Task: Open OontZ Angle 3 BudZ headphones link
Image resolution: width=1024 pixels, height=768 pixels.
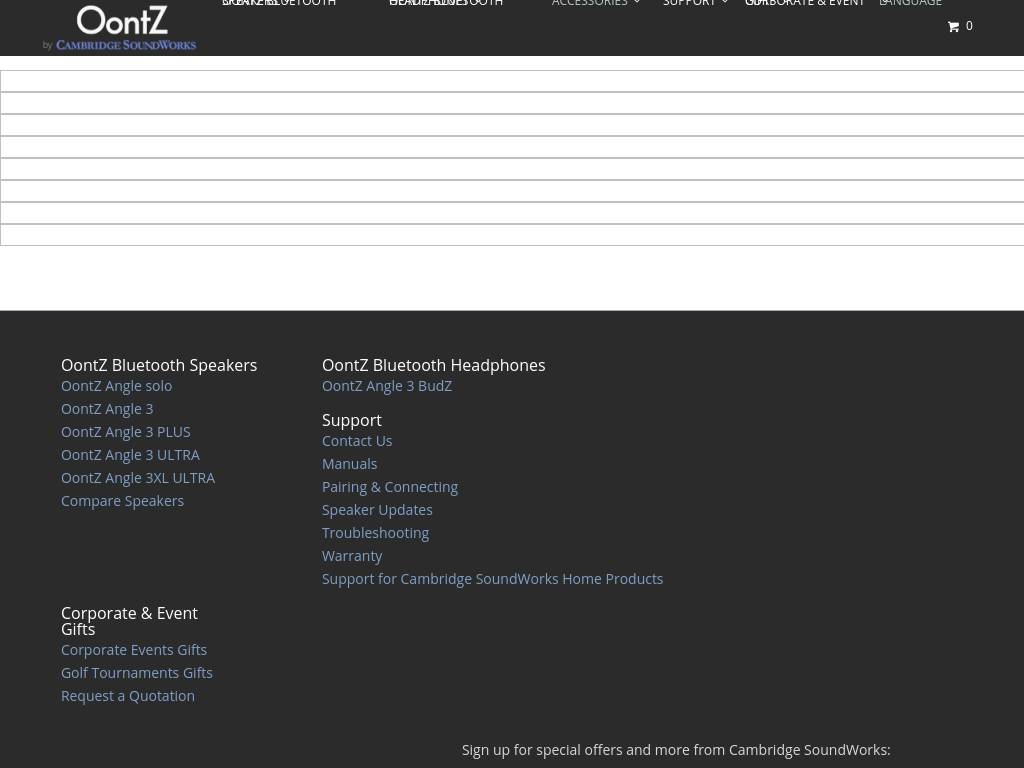Action: coord(387,386)
